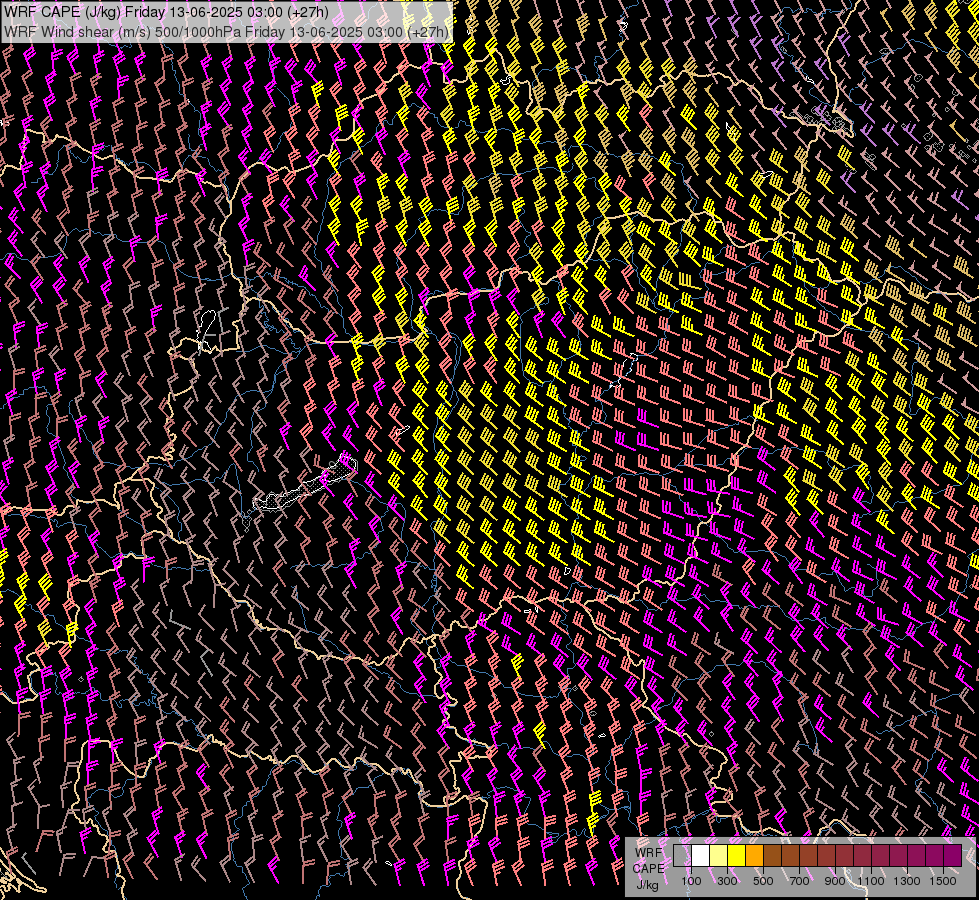Screen dimensions: 979x900
Task: Click the 1300 legend value
Action: pos(907,881)
